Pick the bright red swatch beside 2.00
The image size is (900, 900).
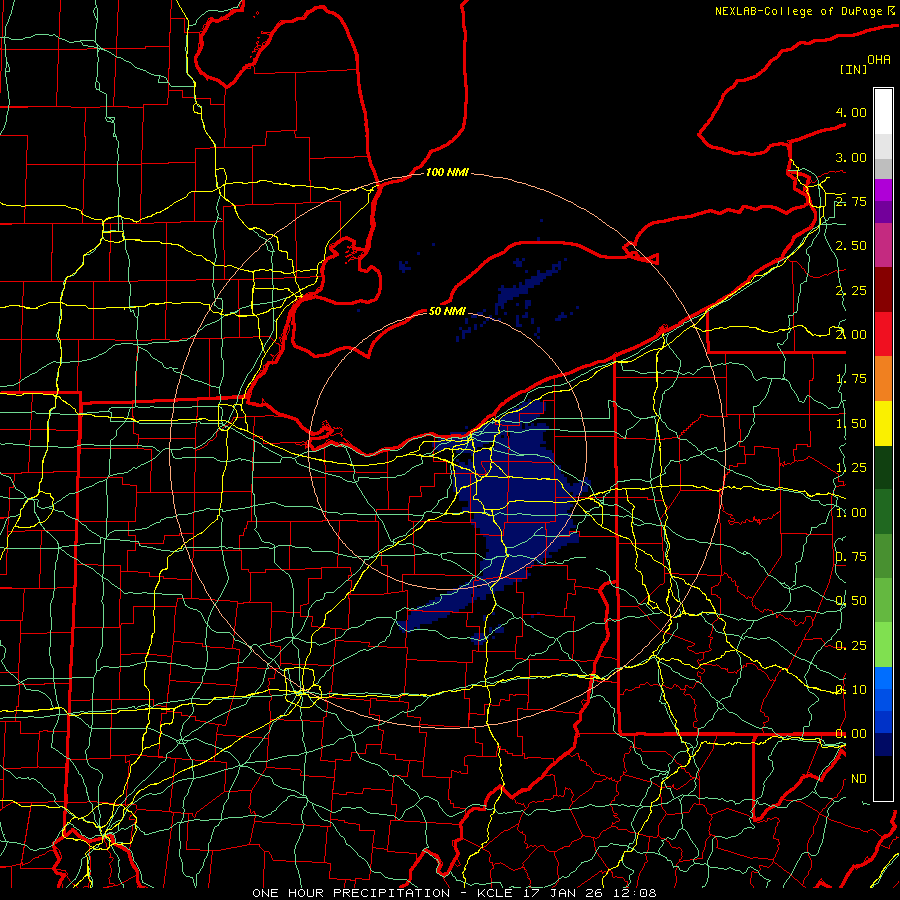(x=883, y=334)
